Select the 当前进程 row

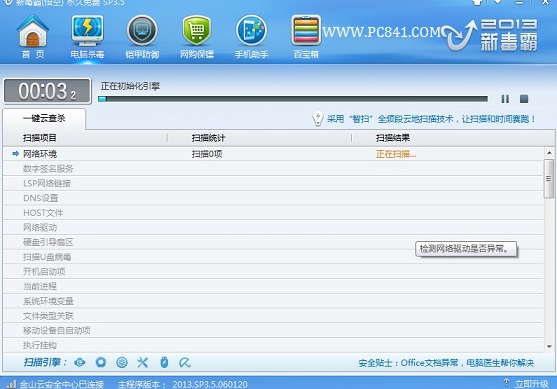coord(273,286)
